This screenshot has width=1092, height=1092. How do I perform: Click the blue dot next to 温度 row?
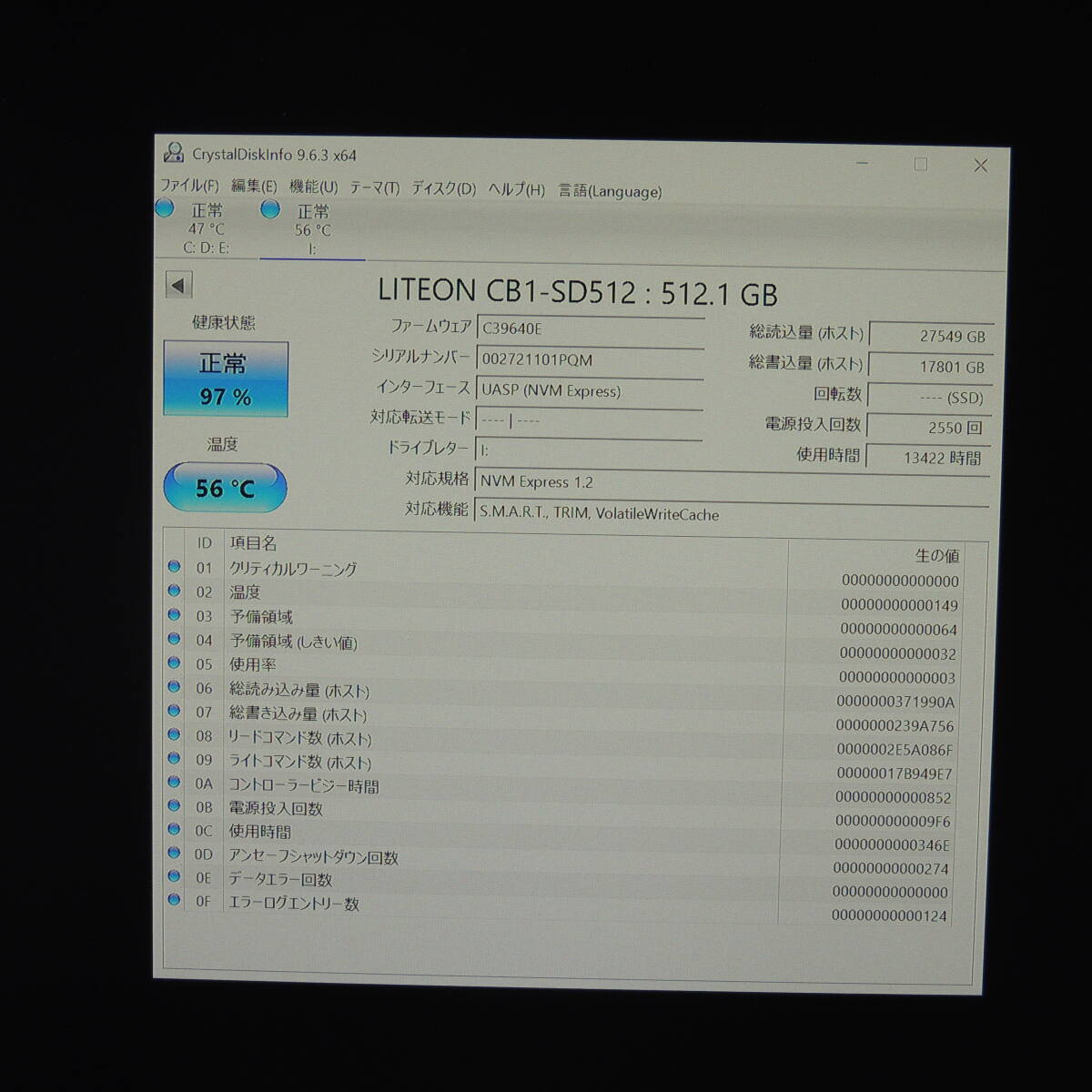(174, 591)
